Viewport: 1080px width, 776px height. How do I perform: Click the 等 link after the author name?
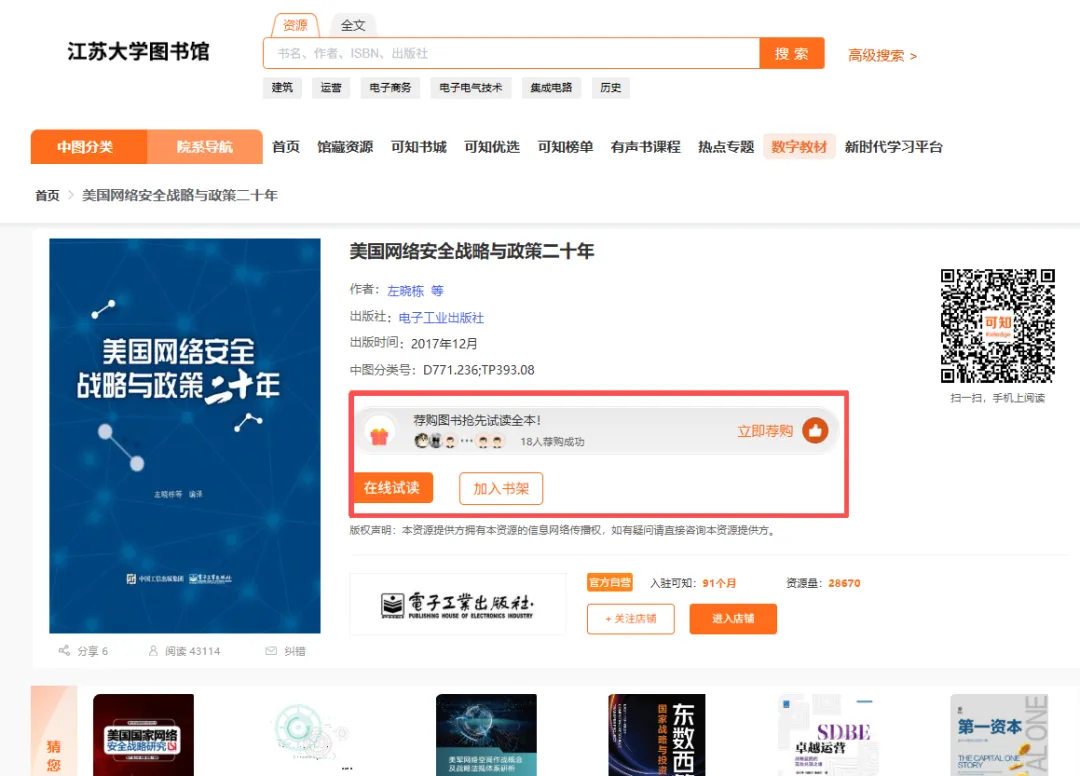[437, 291]
